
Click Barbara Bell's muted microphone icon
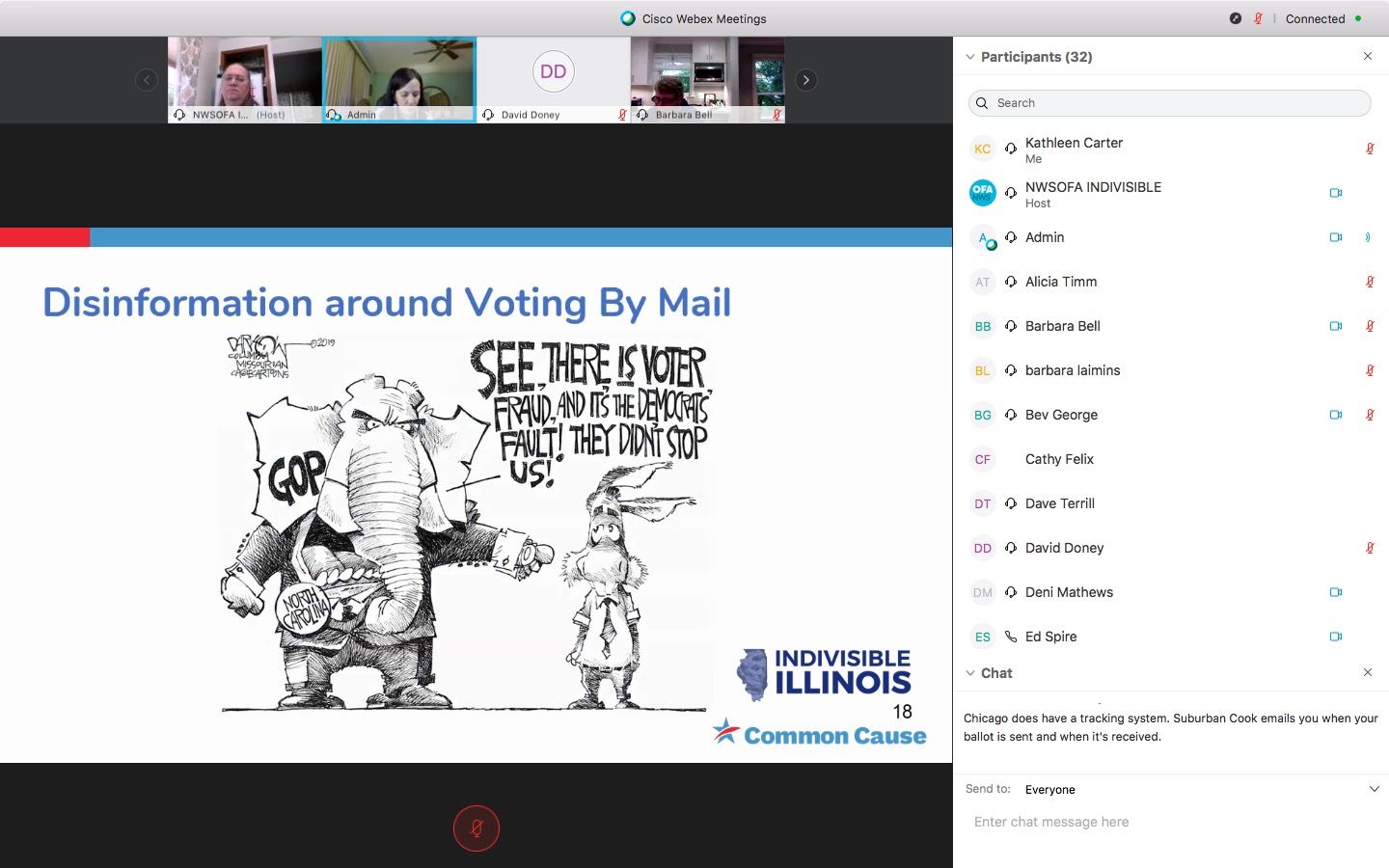[x=1370, y=326]
